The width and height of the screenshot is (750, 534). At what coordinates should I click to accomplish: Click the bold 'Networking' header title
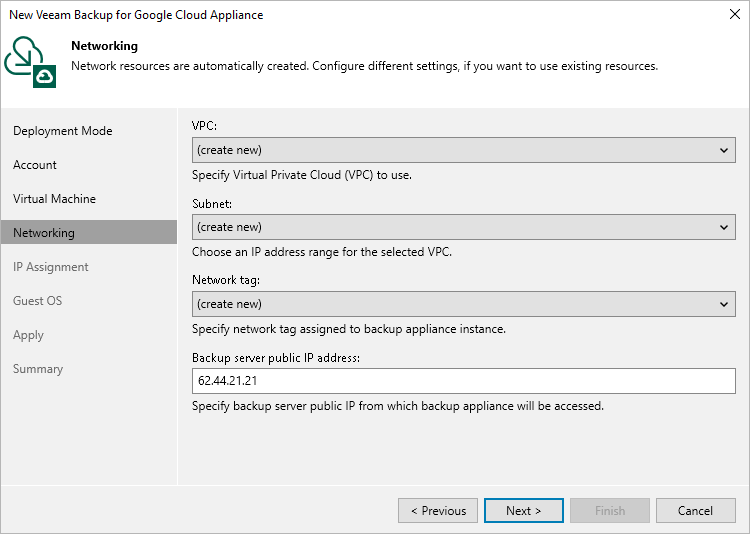pyautogui.click(x=104, y=46)
